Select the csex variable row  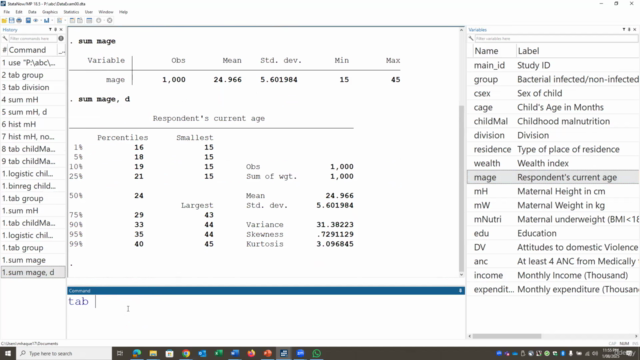553,93
